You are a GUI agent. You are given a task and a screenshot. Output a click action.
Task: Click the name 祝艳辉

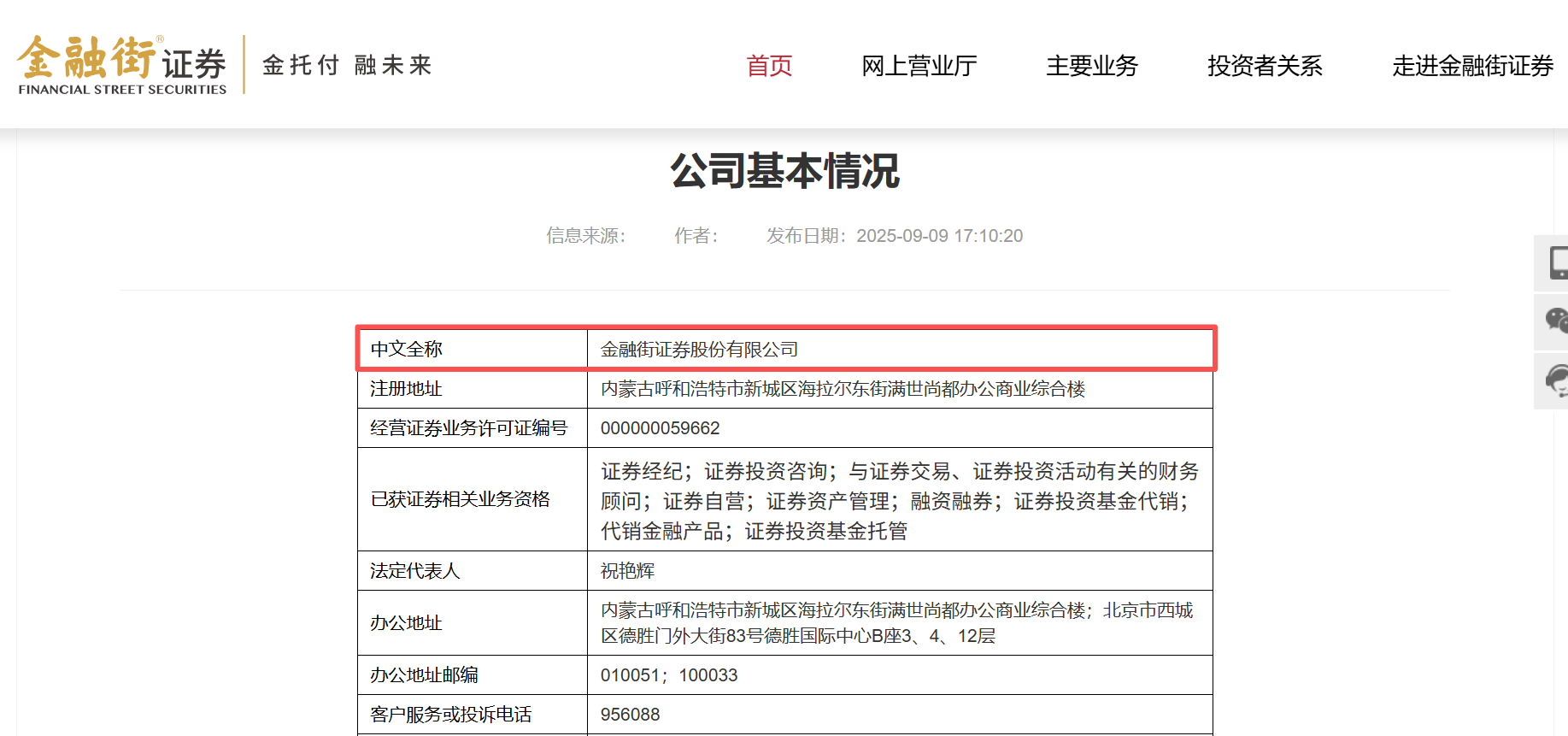[628, 571]
